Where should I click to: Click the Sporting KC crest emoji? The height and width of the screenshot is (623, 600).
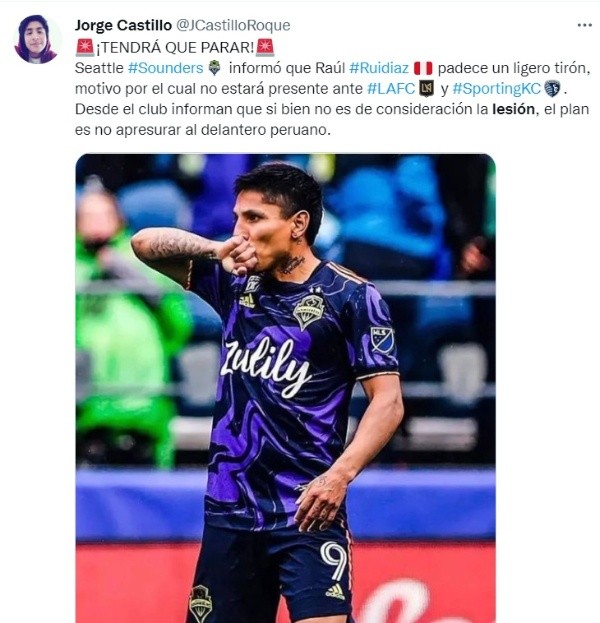pos(552,89)
